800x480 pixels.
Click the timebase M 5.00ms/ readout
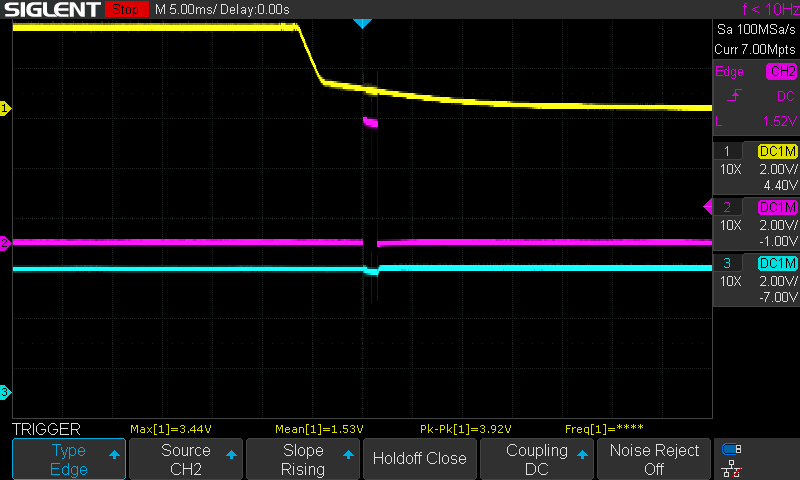186,9
